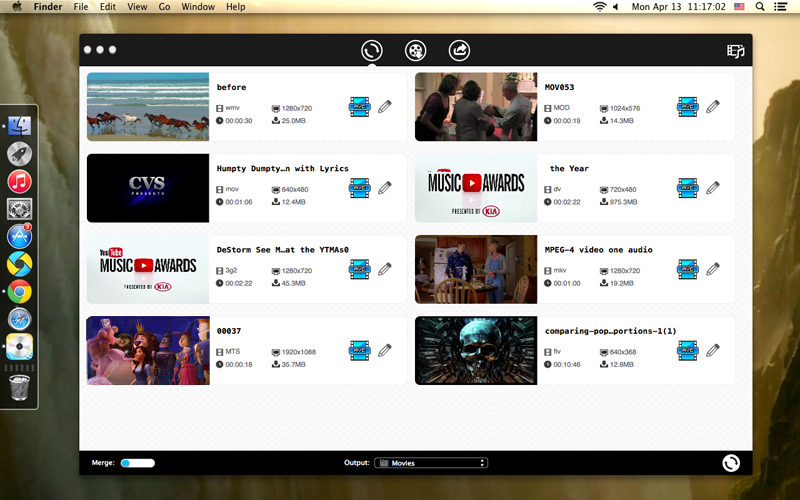Open Notification Center list icon
Screen dimensions: 800x500
click(780, 7)
